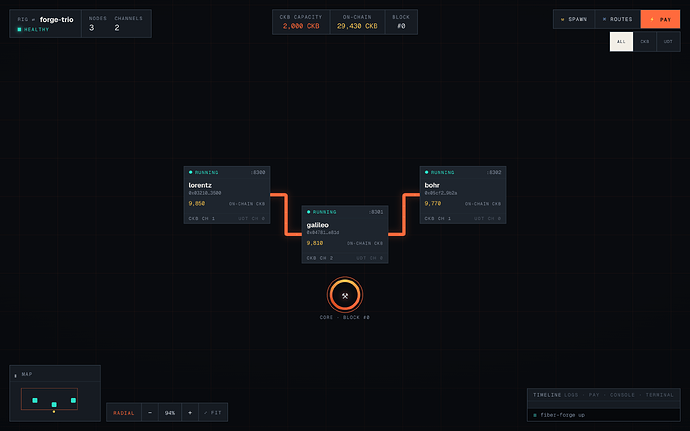This screenshot has width=690, height=431.
Task: Click galileo's RUNNING status dot
Action: [x=308, y=212]
